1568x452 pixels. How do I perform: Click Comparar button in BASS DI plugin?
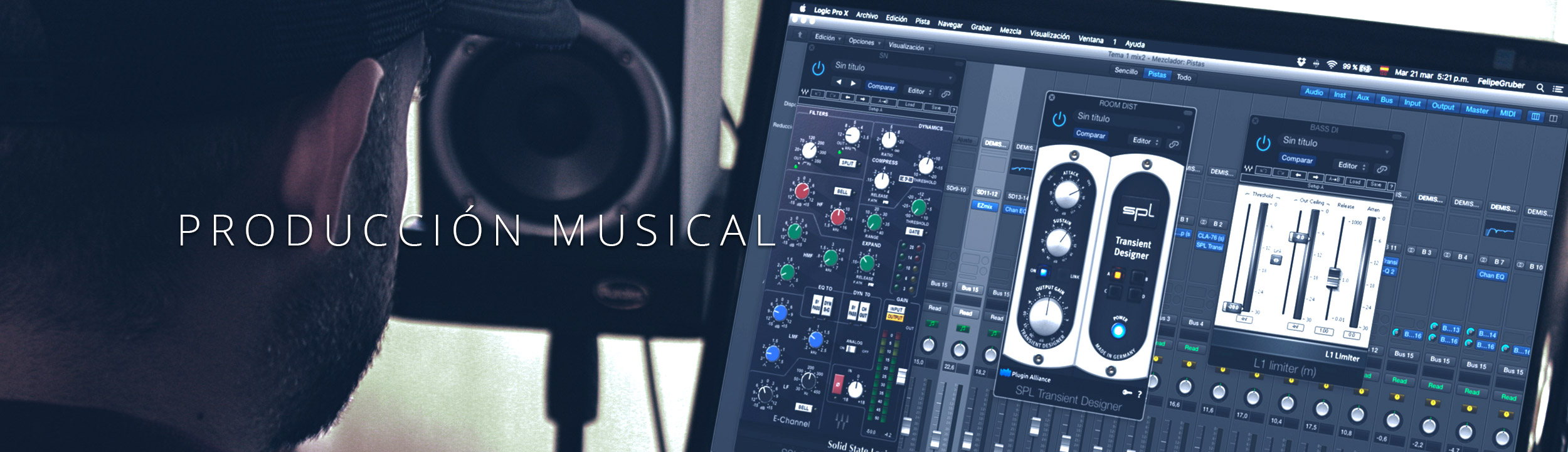click(x=1296, y=159)
